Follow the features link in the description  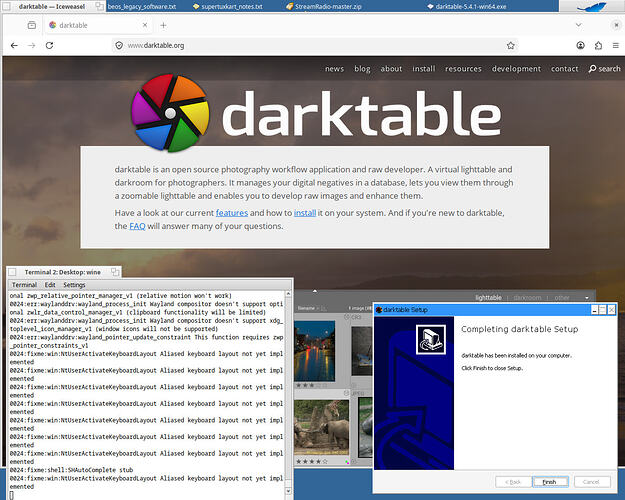click(x=232, y=213)
